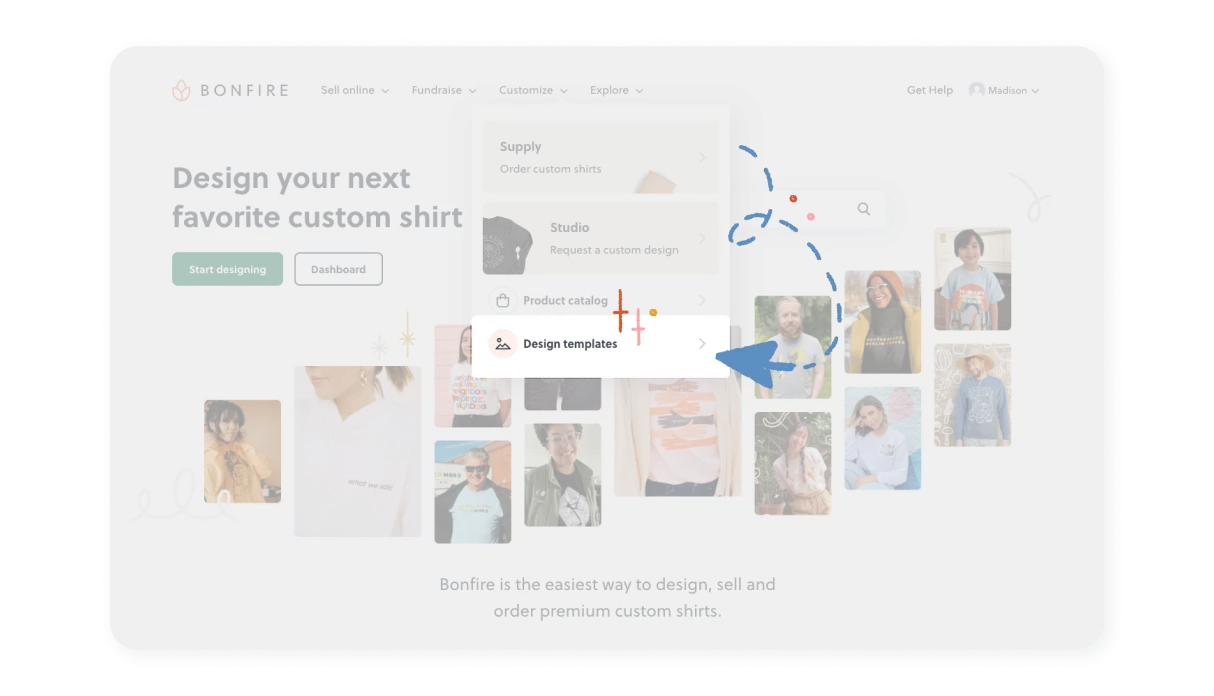This screenshot has height=696, width=1214.
Task: Click the Design templates image icon
Action: (503, 344)
